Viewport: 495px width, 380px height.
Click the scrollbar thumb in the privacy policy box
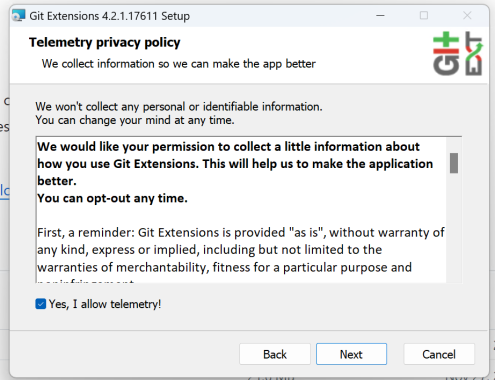pos(454,163)
